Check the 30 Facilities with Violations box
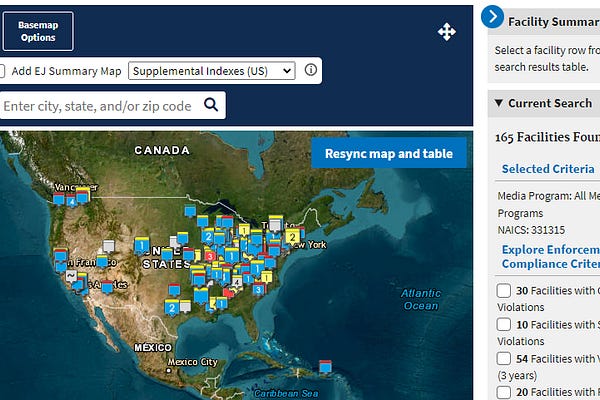This screenshot has height=400, width=600. point(504,291)
